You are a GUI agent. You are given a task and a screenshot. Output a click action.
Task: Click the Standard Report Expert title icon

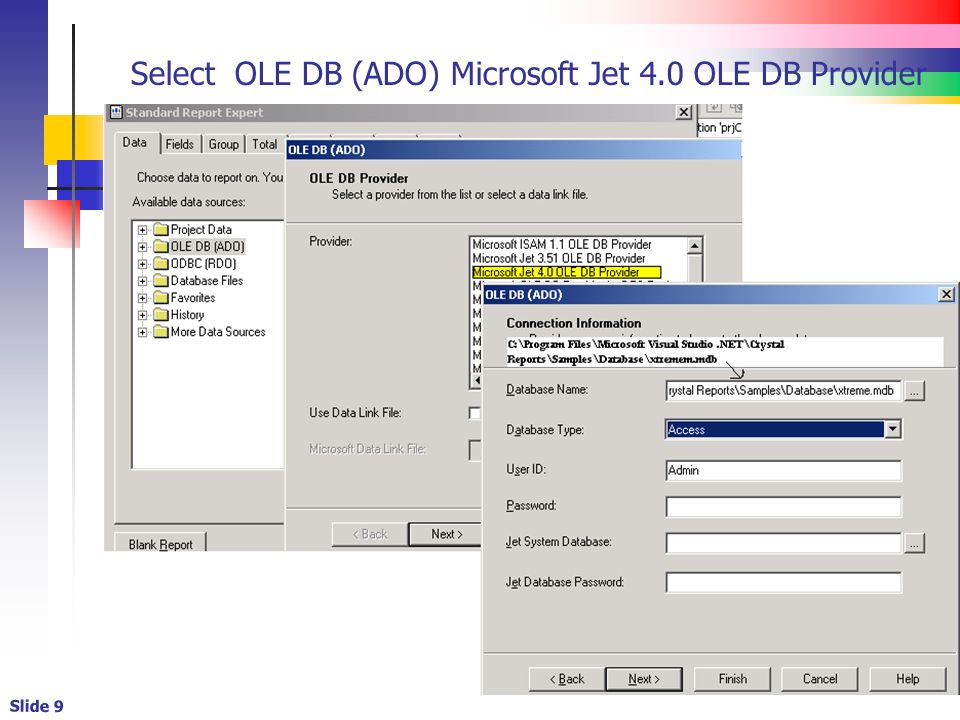[116, 112]
